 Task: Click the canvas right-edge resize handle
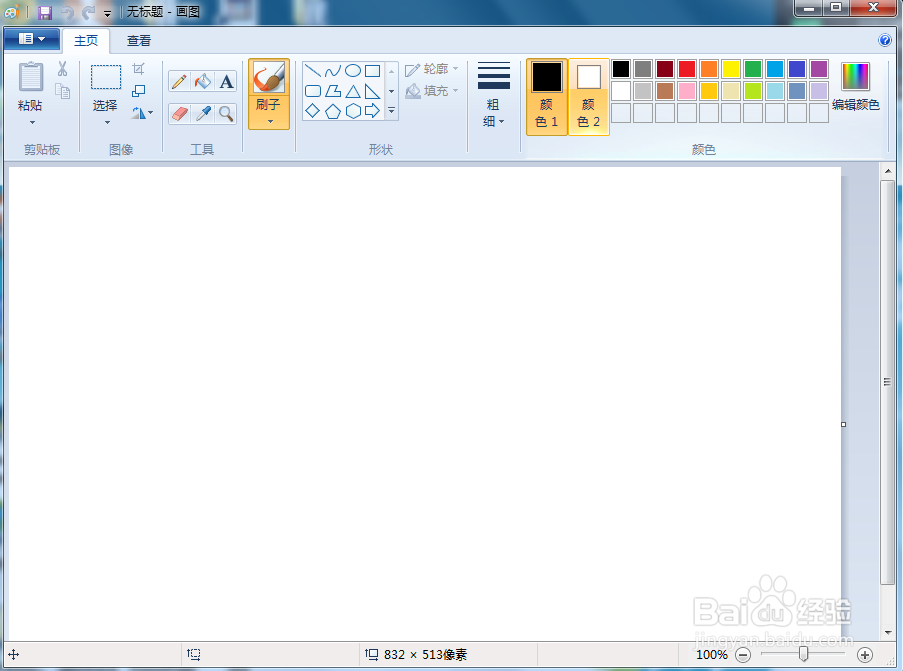[844, 424]
